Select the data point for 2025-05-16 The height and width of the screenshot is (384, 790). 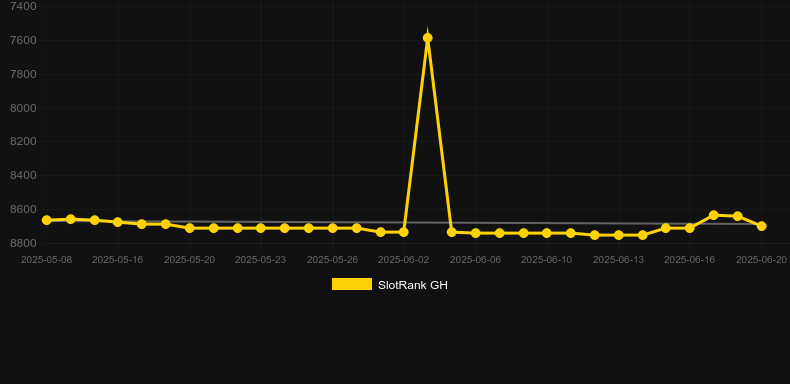pos(118,222)
